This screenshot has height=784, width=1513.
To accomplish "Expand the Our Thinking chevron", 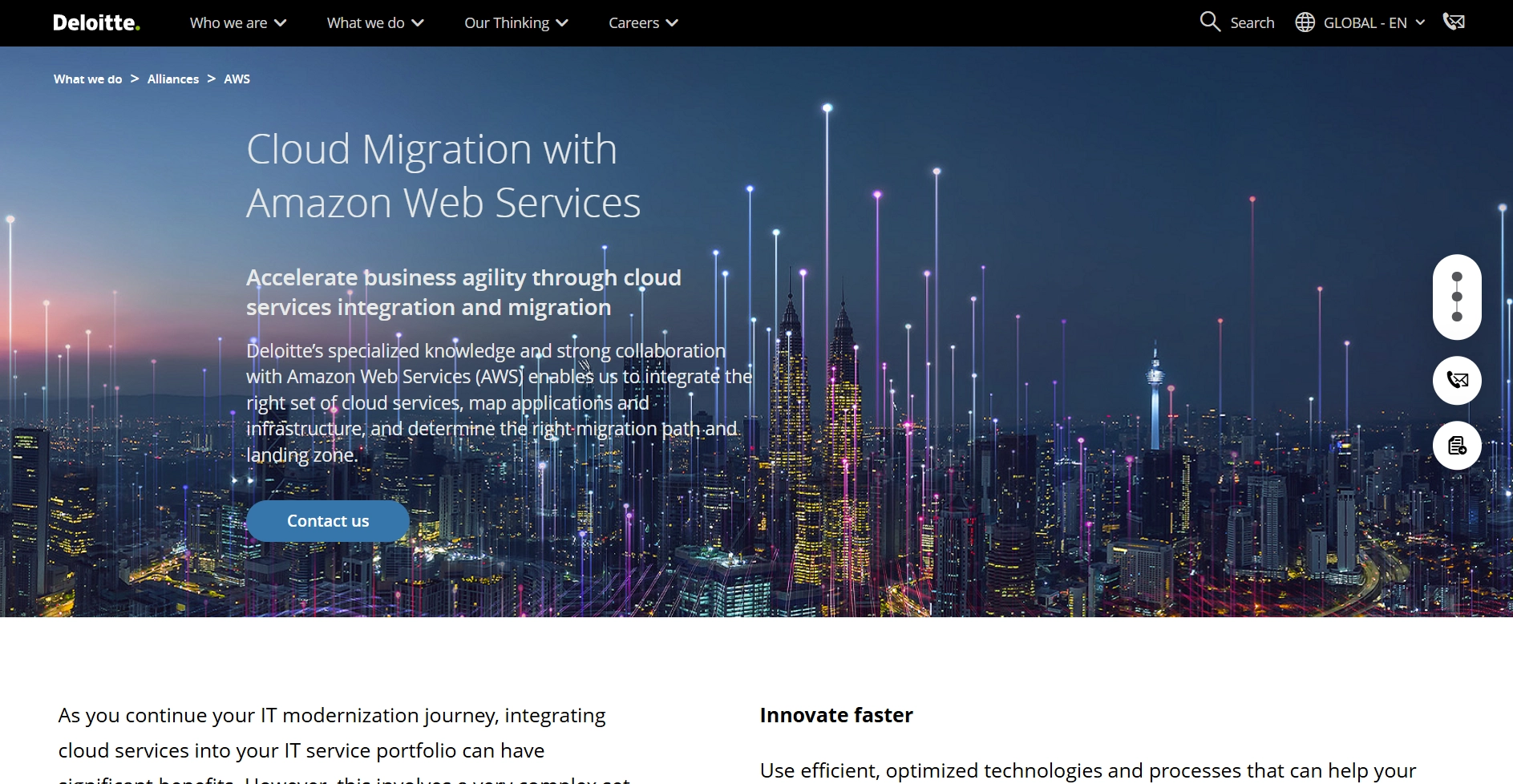I will pos(562,23).
